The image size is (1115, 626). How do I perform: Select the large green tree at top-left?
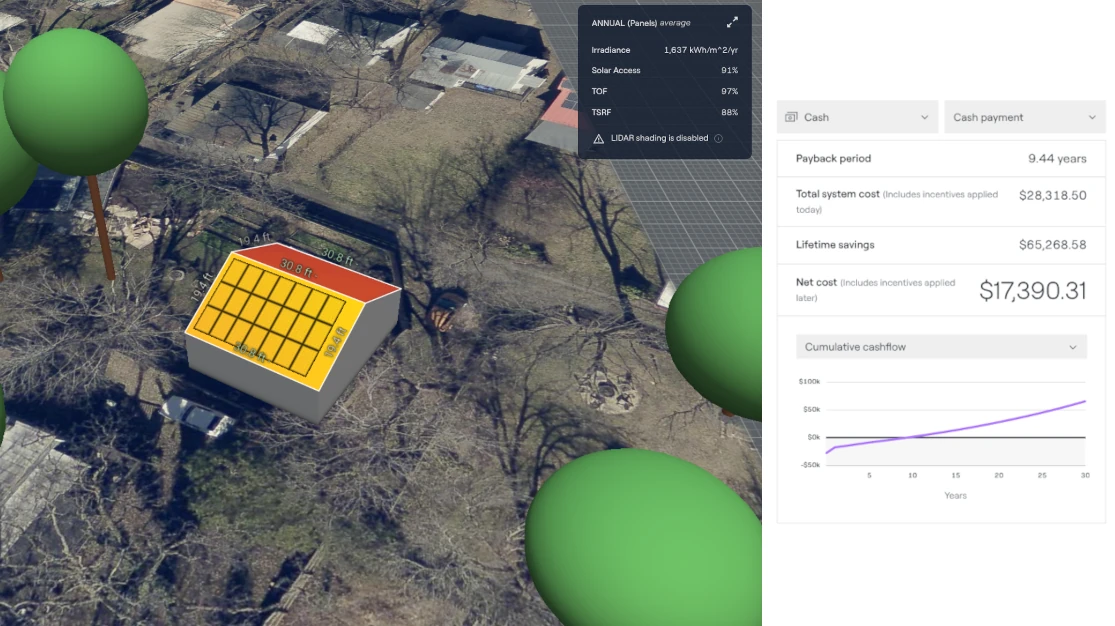(76, 102)
